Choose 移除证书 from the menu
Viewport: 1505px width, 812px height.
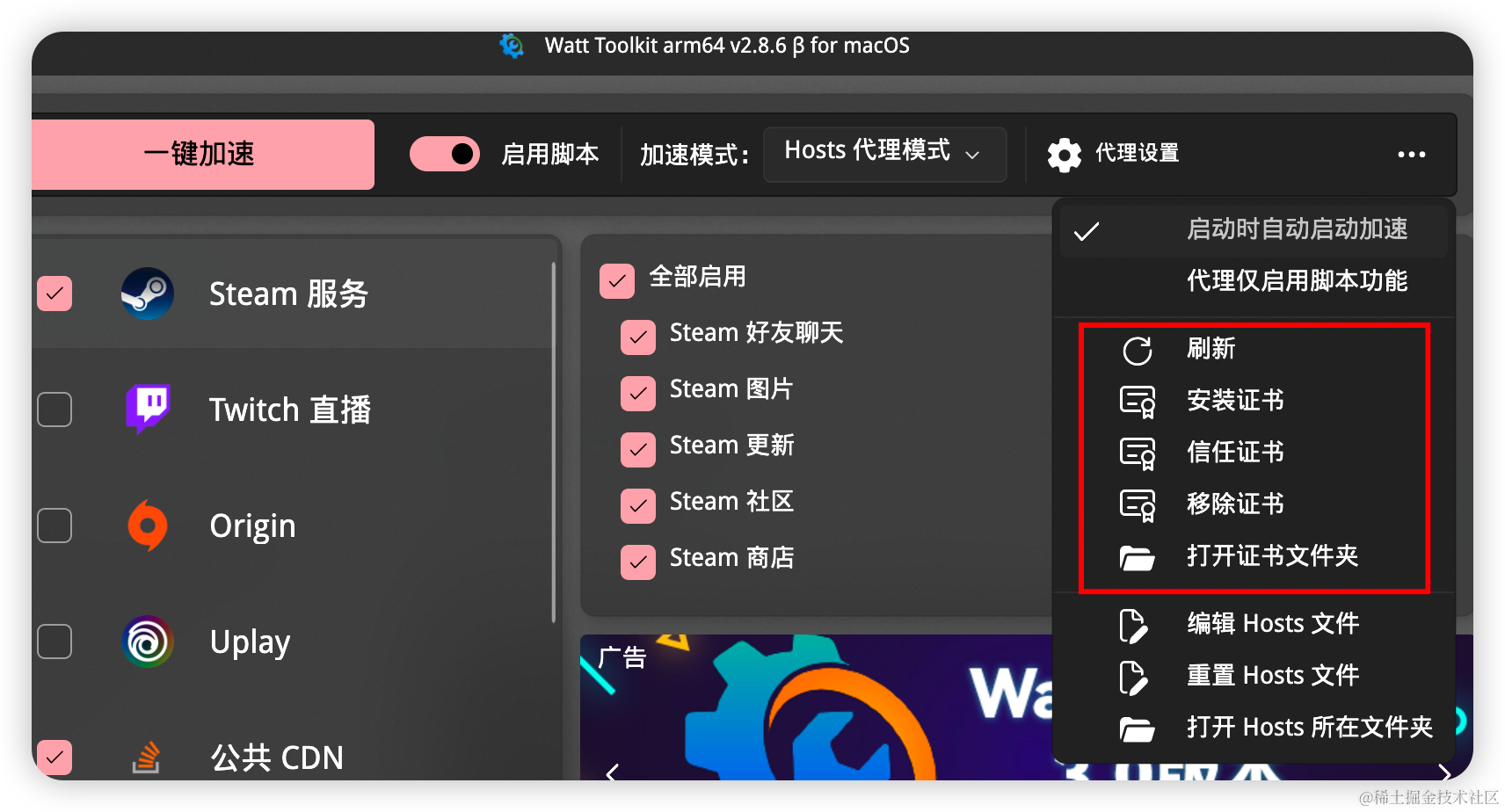click(1254, 505)
